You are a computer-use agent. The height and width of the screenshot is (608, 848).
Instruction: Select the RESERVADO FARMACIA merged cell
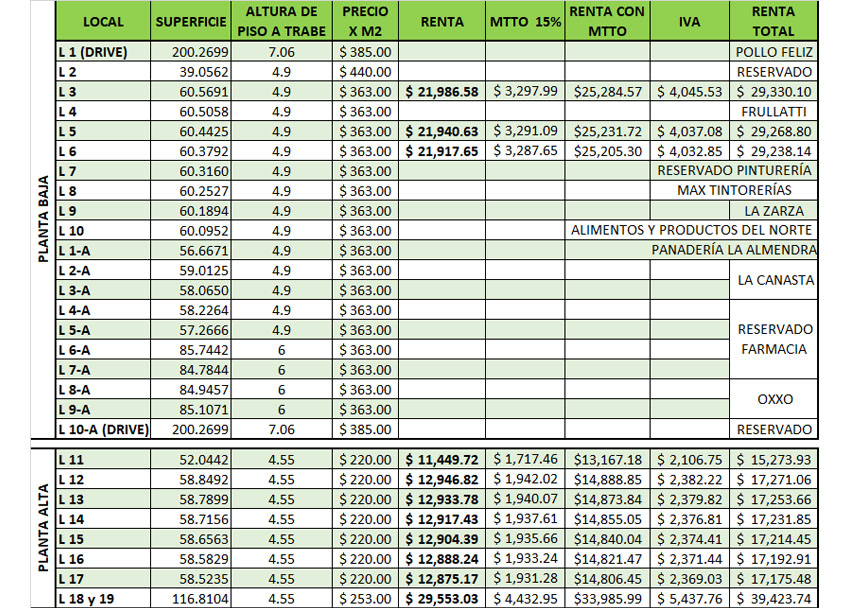[773, 339]
